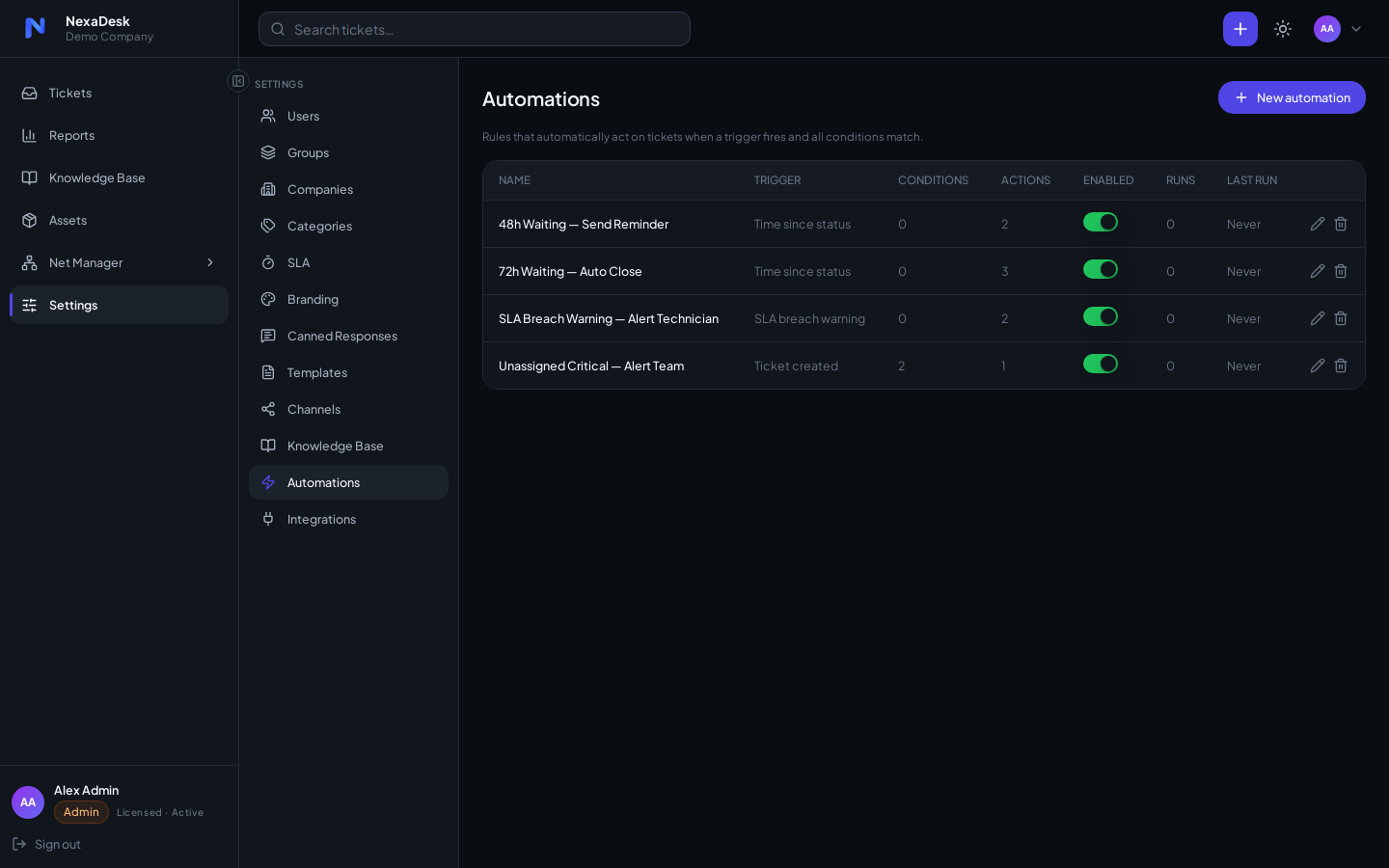This screenshot has height=868, width=1389.
Task: Click the Alex Admin profile avatar
Action: (28, 802)
